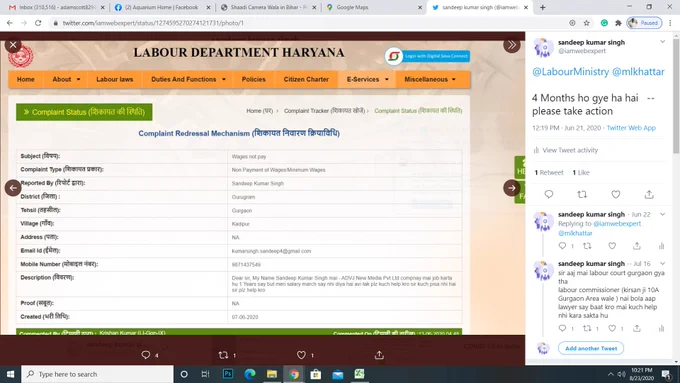Share the Jun 22 reply
Image resolution: width=680 pixels, height=383 pixels.
point(637,246)
